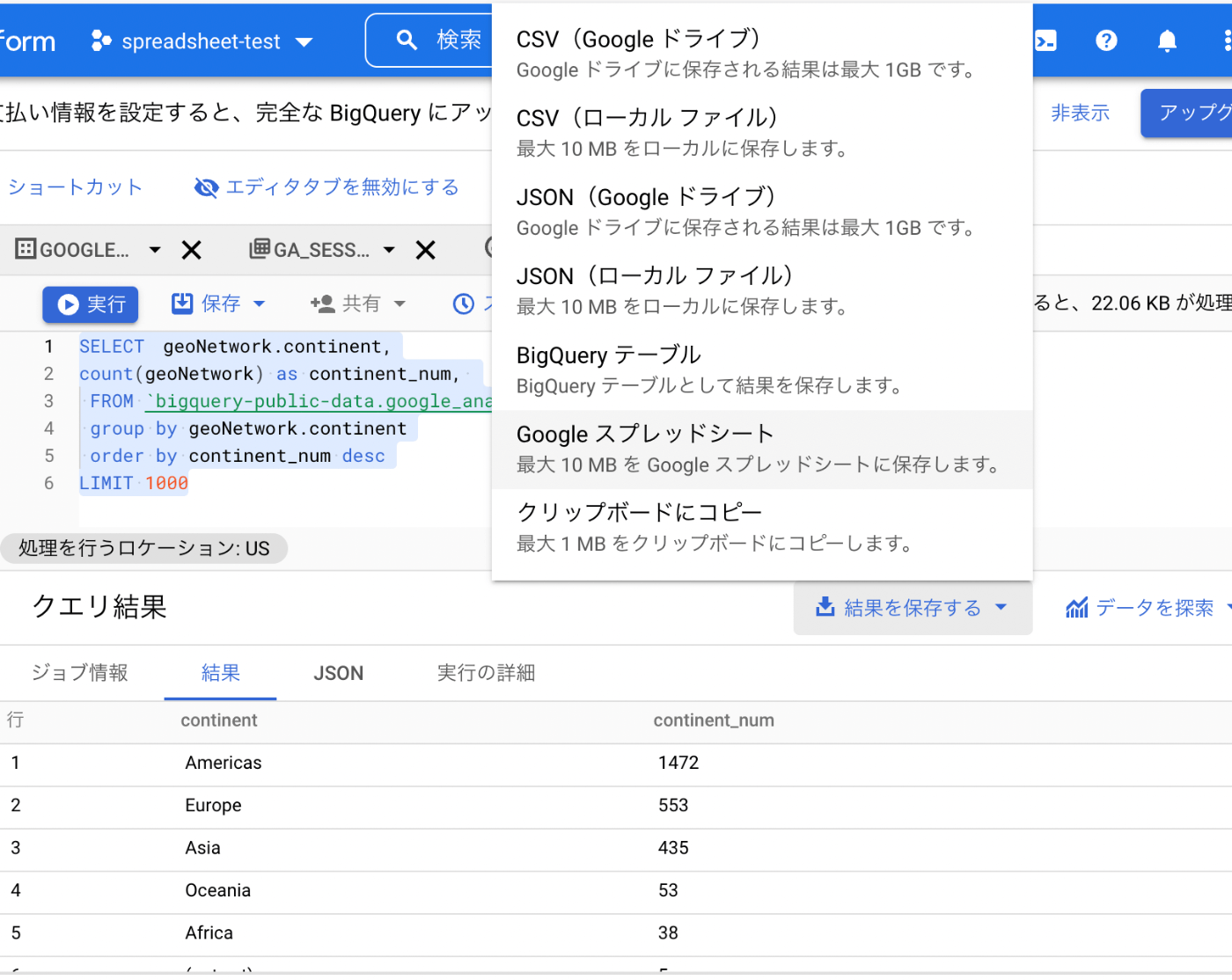This screenshot has height=980, width=1232.
Task: Click the search magnifier icon
Action: (x=407, y=40)
